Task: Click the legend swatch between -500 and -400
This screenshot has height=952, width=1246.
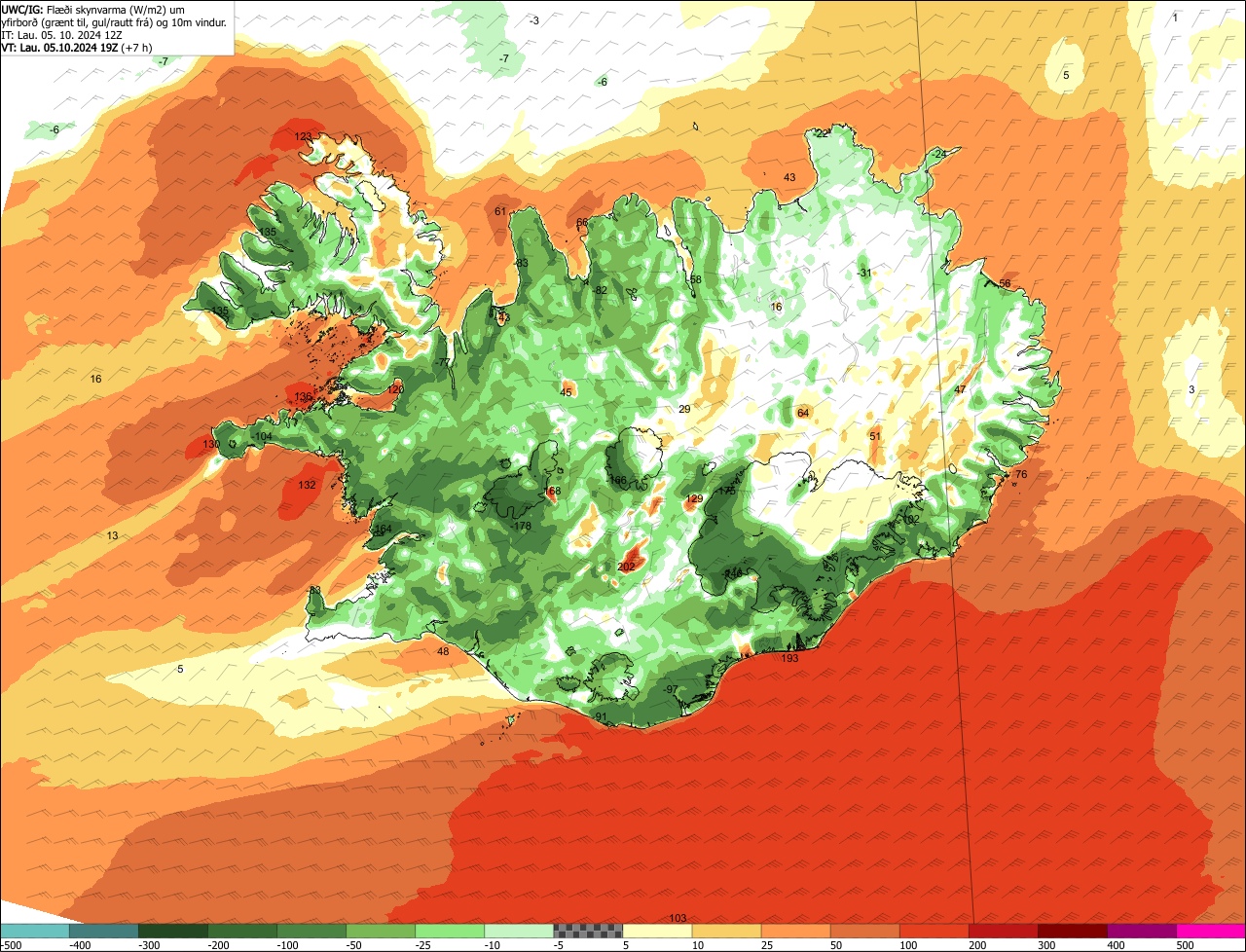Action: pos(35,931)
